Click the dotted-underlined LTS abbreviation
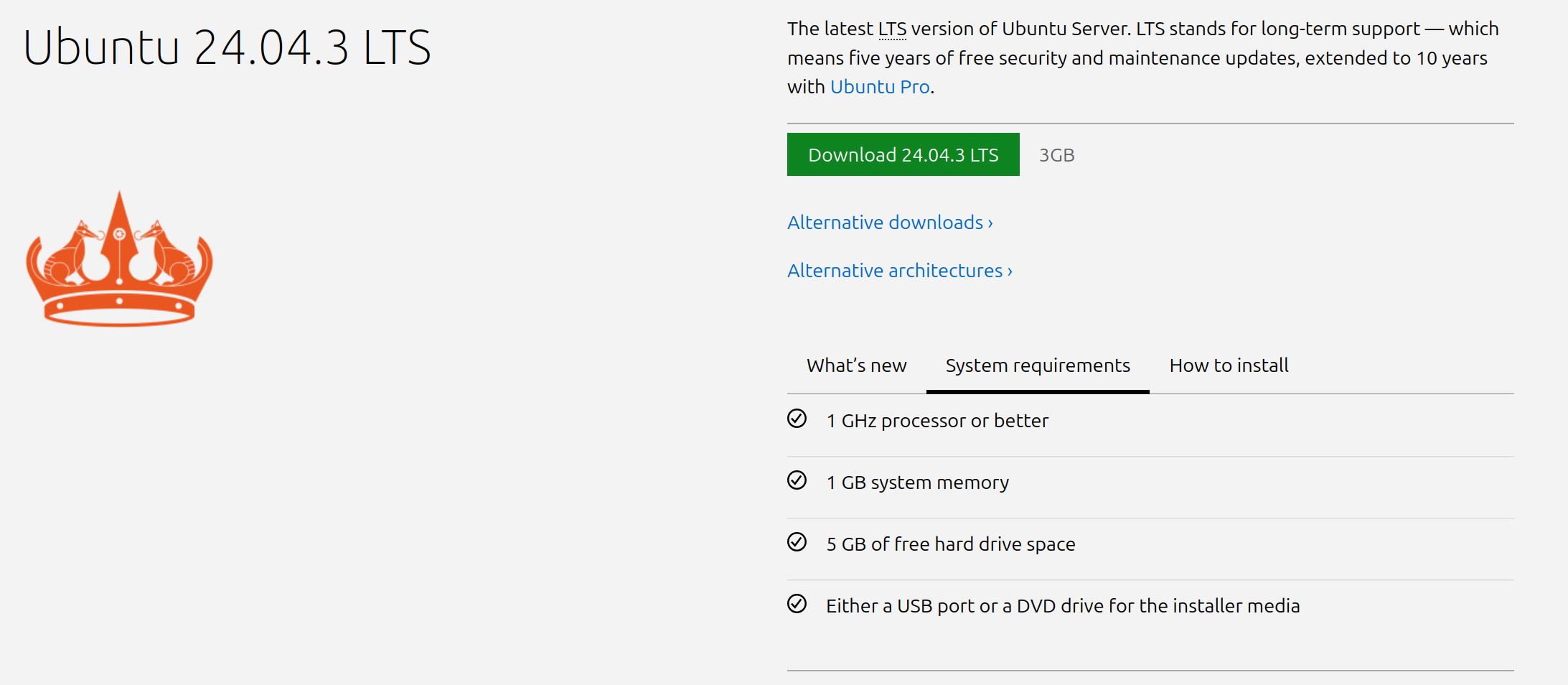This screenshot has height=685, width=1568. click(x=892, y=29)
